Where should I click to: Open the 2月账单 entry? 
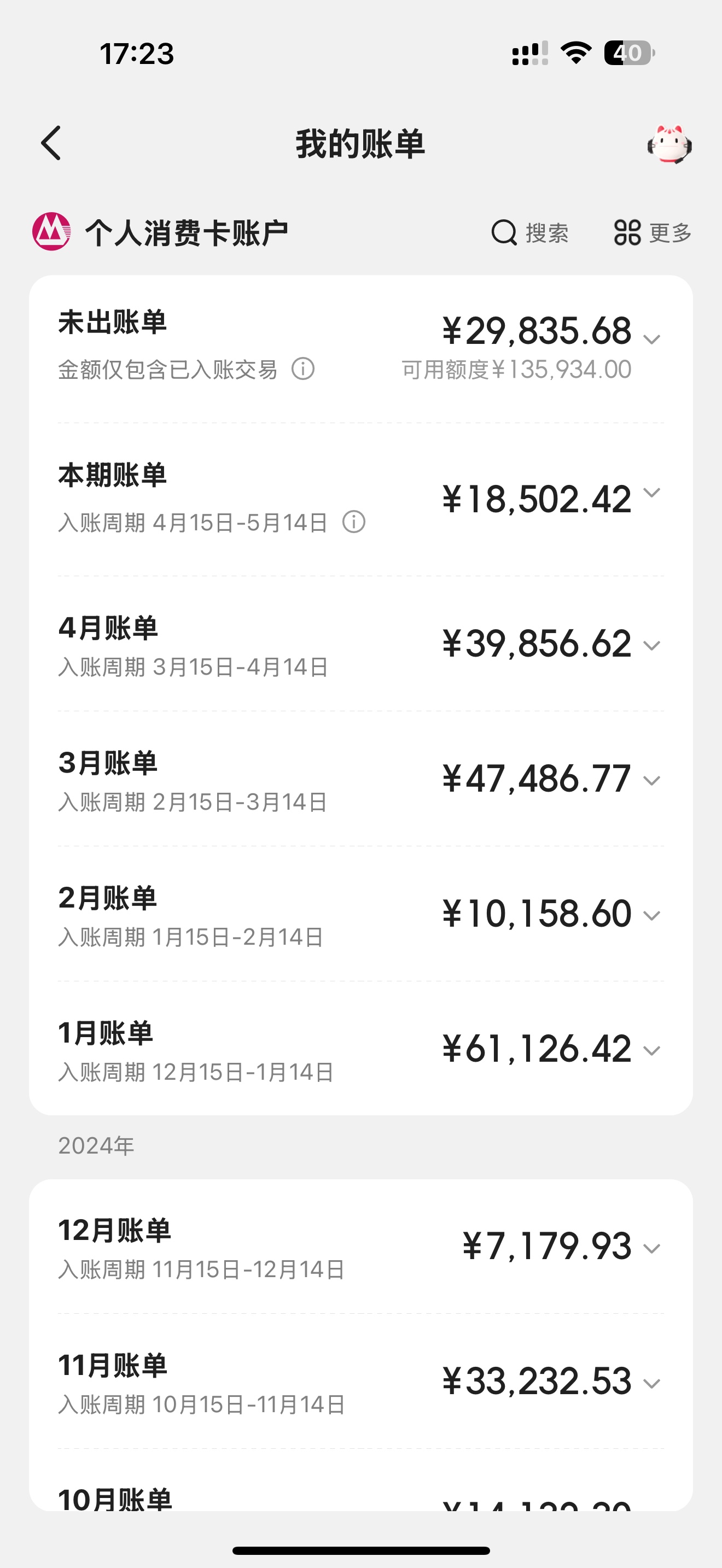coord(360,914)
